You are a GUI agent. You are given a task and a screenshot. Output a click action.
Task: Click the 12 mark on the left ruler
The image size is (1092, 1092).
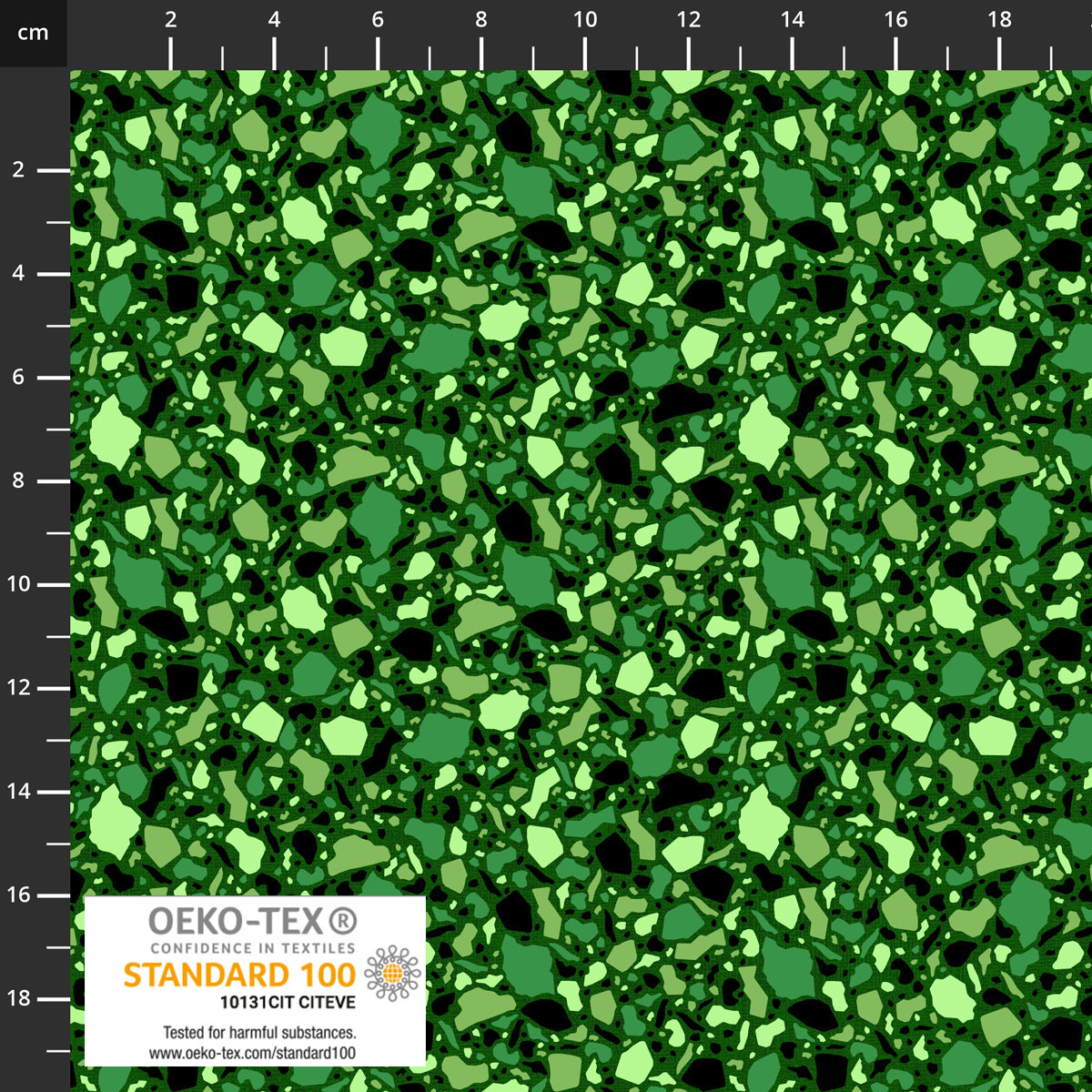19,688
